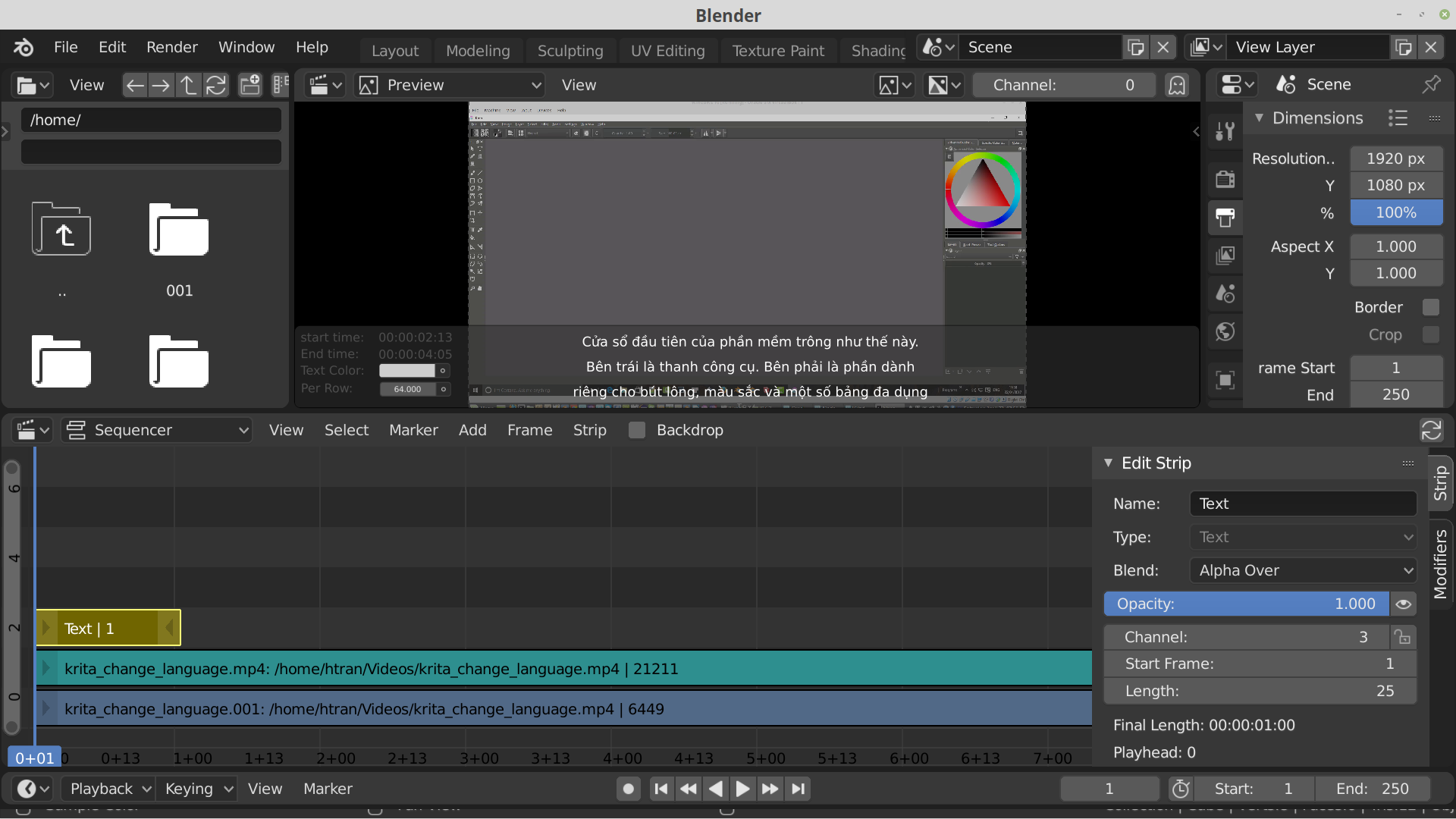Open the sequencer Strip menu
This screenshot has height=819, width=1456.
click(589, 430)
